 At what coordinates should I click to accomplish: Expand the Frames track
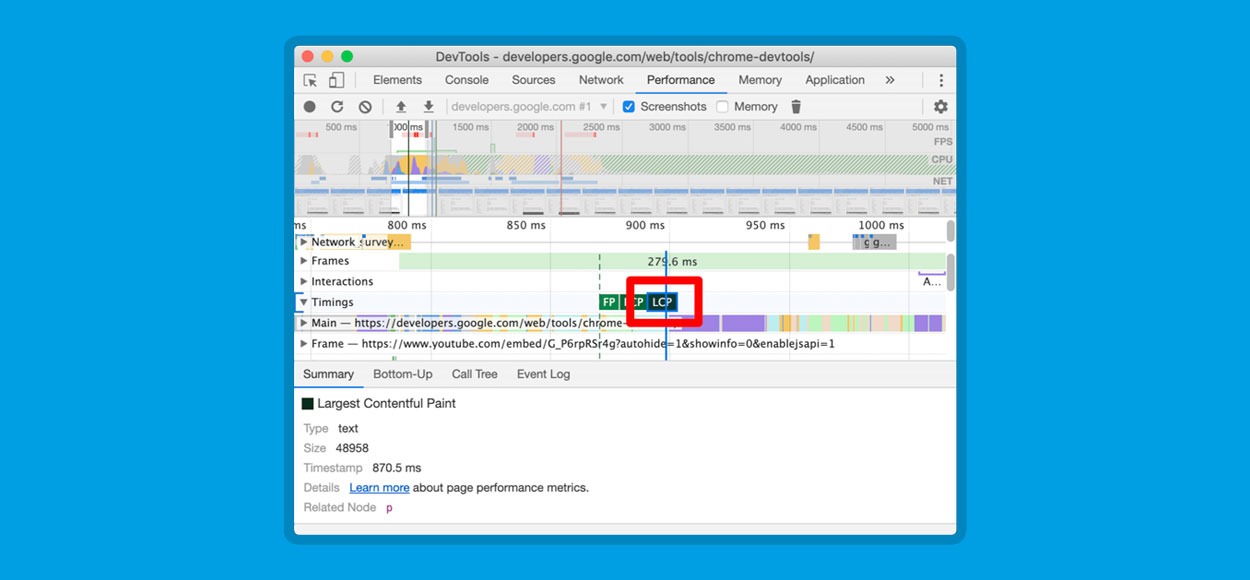click(304, 261)
